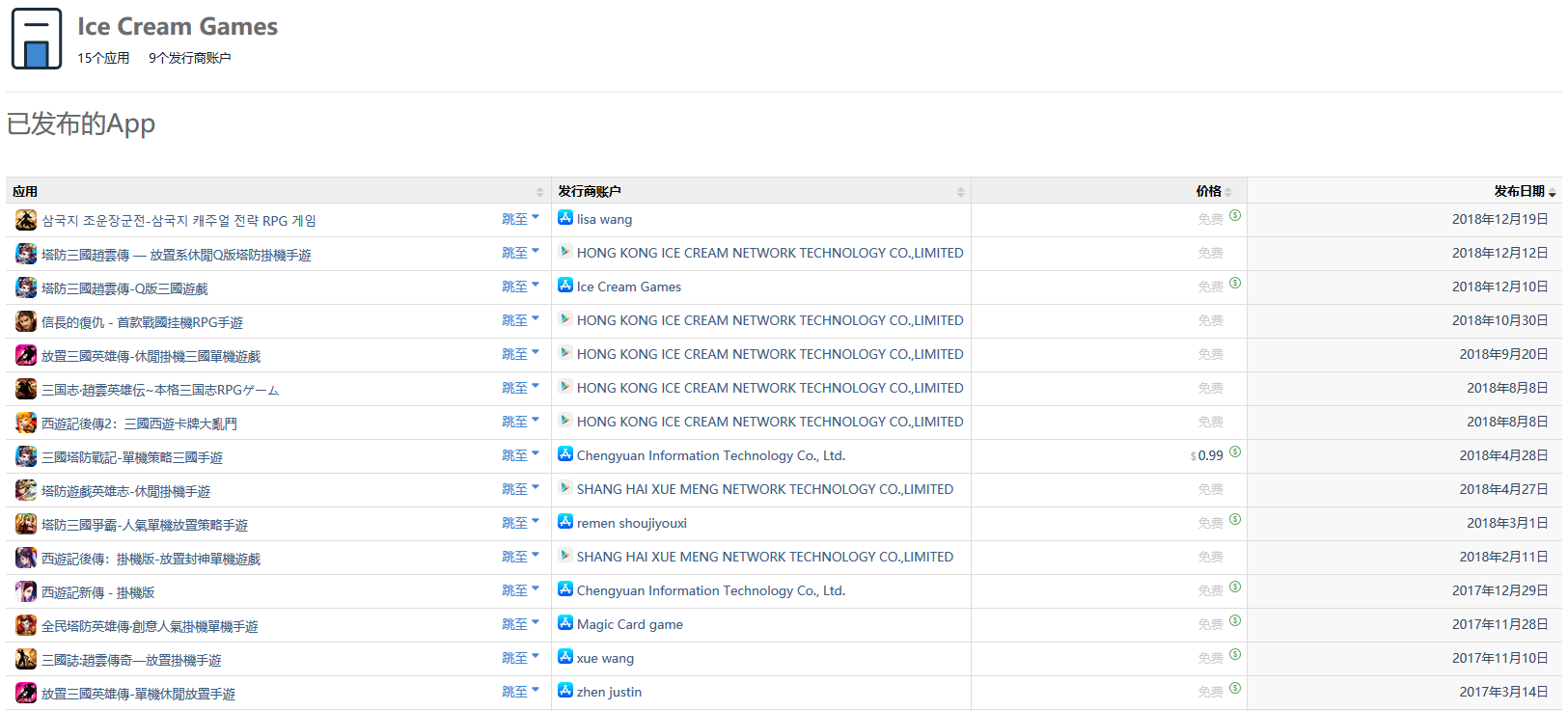Open 跳至 dropdown for 三國塔防戰記 app

click(x=520, y=455)
